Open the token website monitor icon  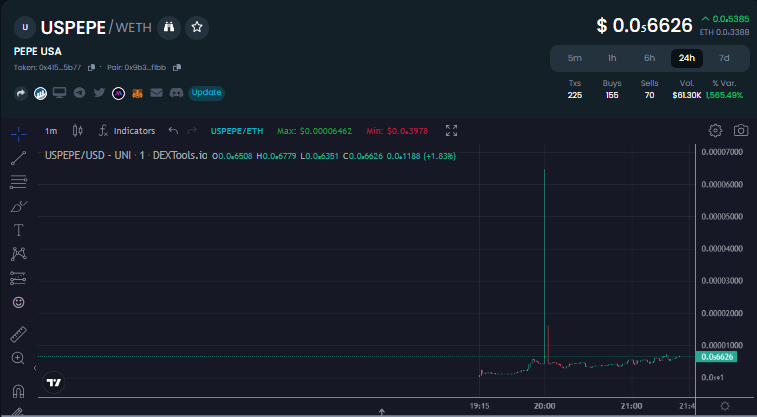[x=59, y=92]
